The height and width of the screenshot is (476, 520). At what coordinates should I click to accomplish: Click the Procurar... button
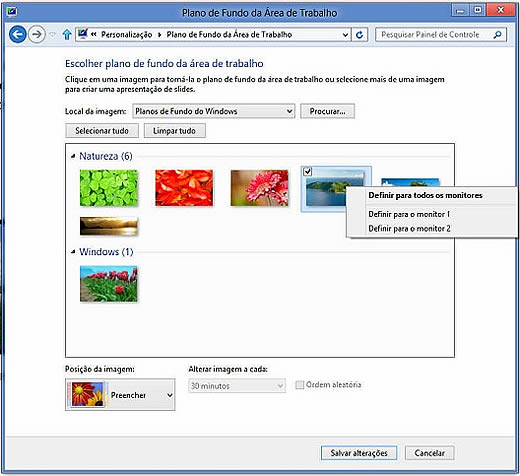327,111
